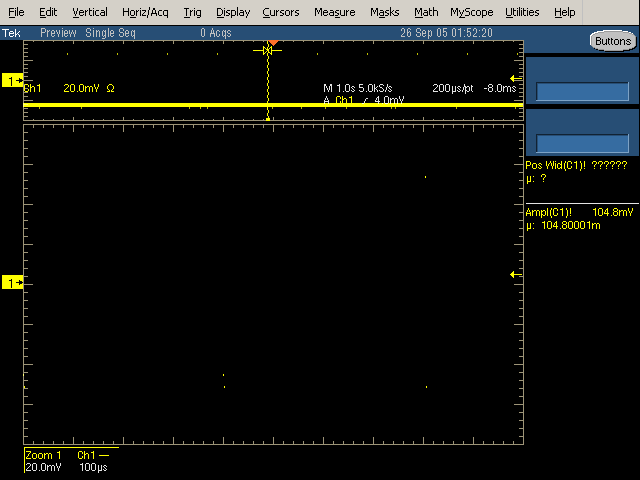The image size is (640, 480).
Task: Open the MyScope menu
Action: (471, 12)
